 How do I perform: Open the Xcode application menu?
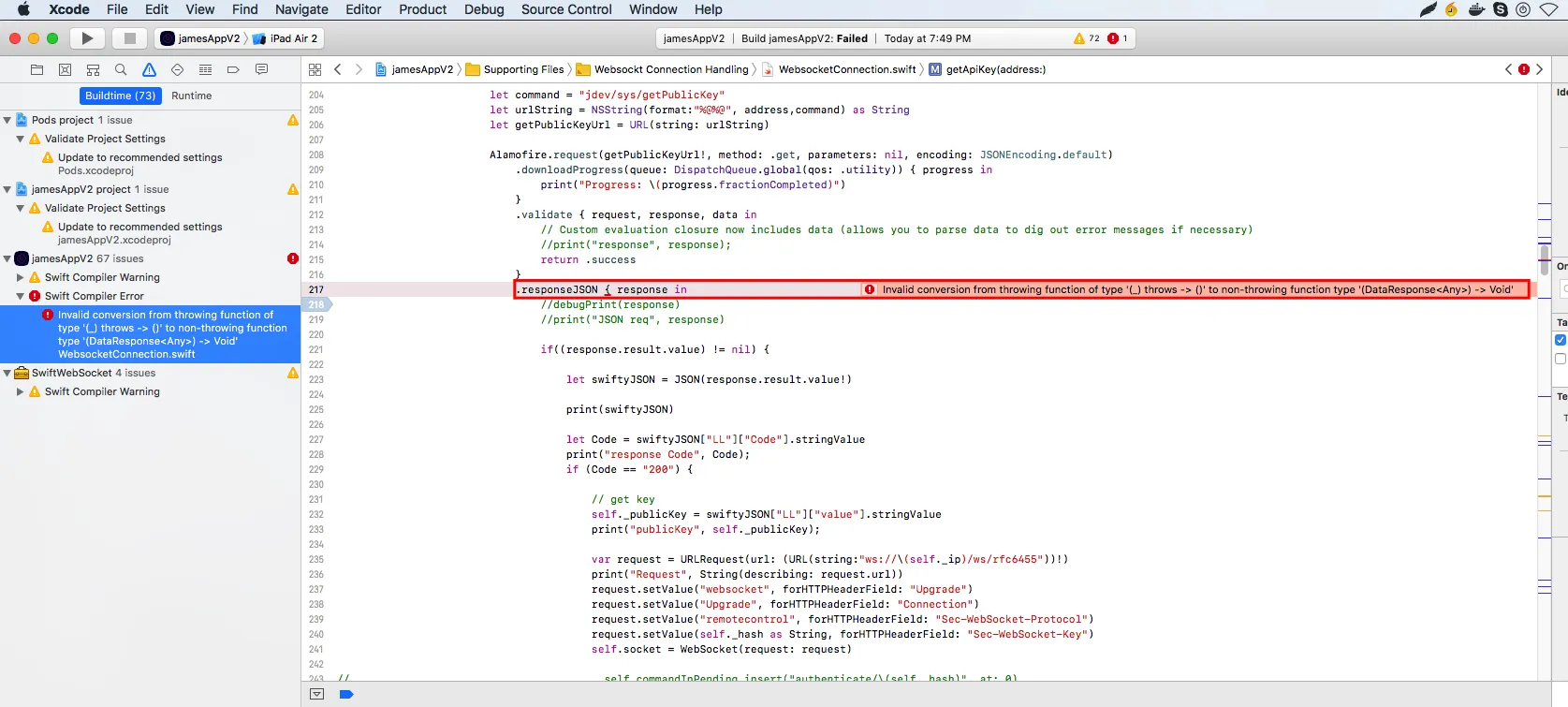pyautogui.click(x=69, y=9)
